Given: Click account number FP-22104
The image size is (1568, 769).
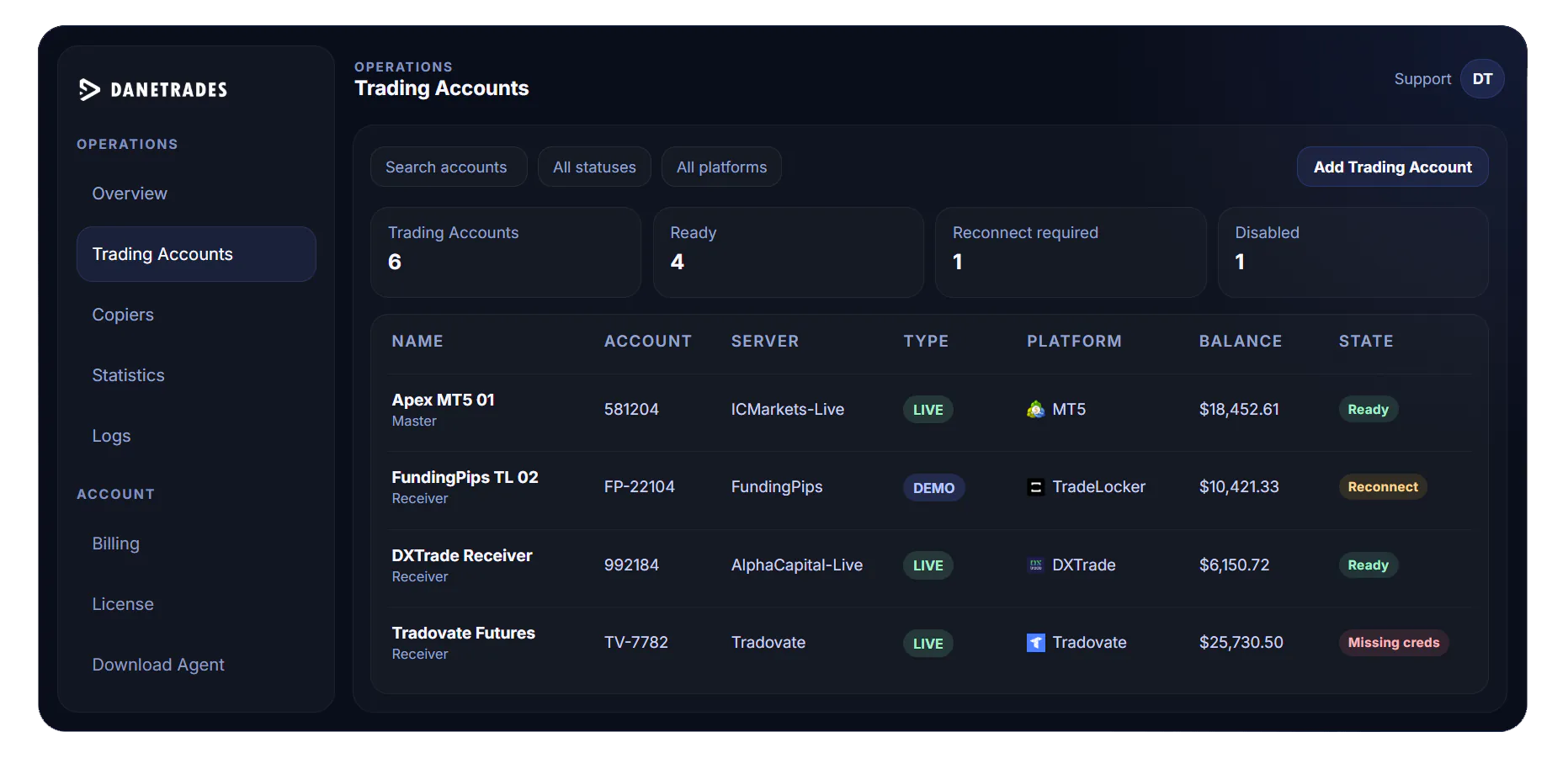Looking at the screenshot, I should tap(639, 487).
